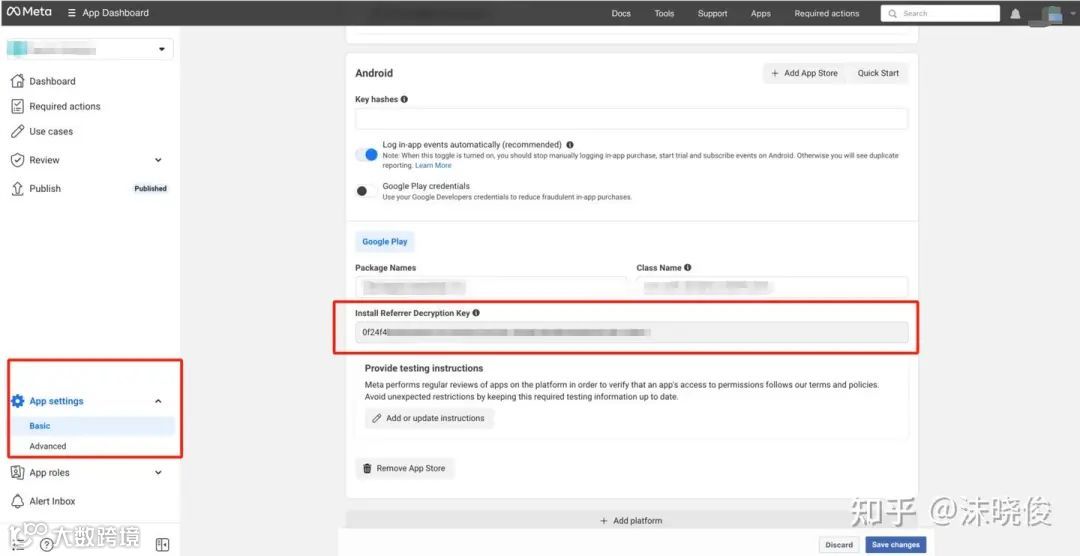Select the Google Play tab
This screenshot has width=1080, height=556.
[385, 242]
